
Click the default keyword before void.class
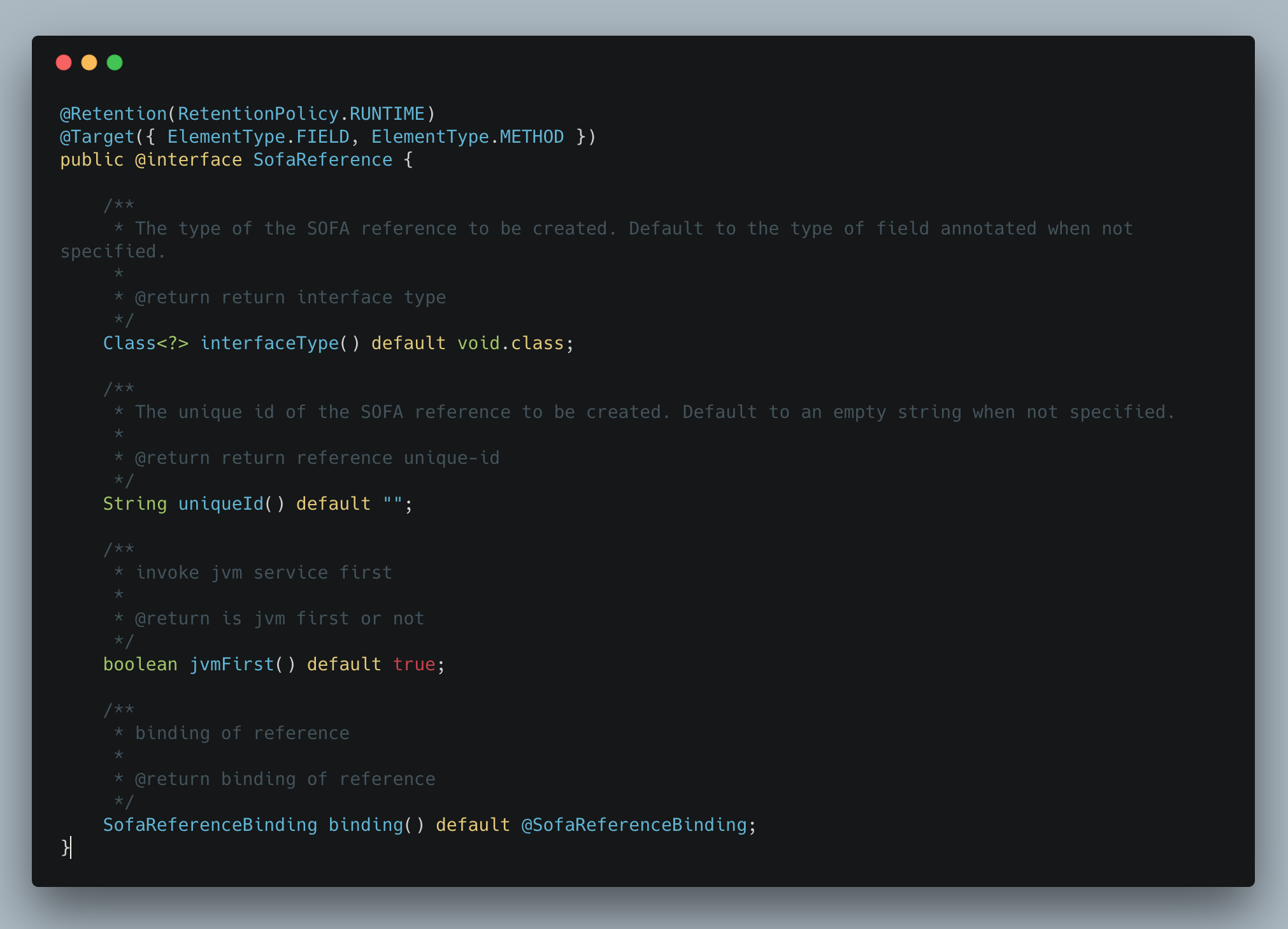408,343
